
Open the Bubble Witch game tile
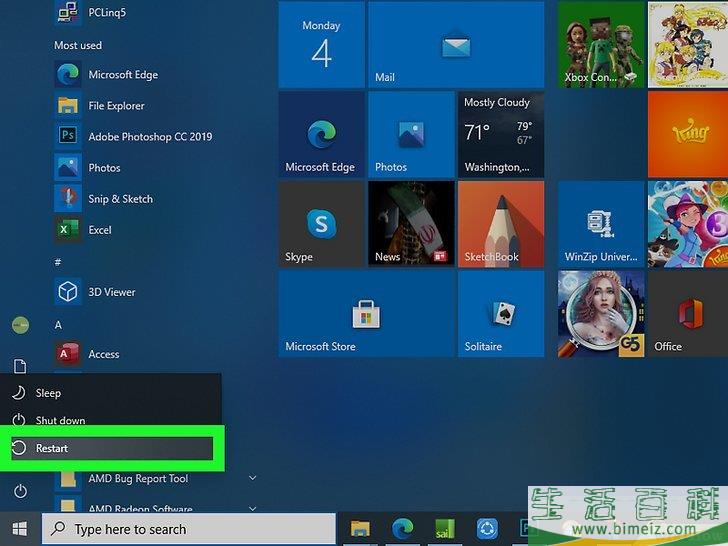pos(688,224)
